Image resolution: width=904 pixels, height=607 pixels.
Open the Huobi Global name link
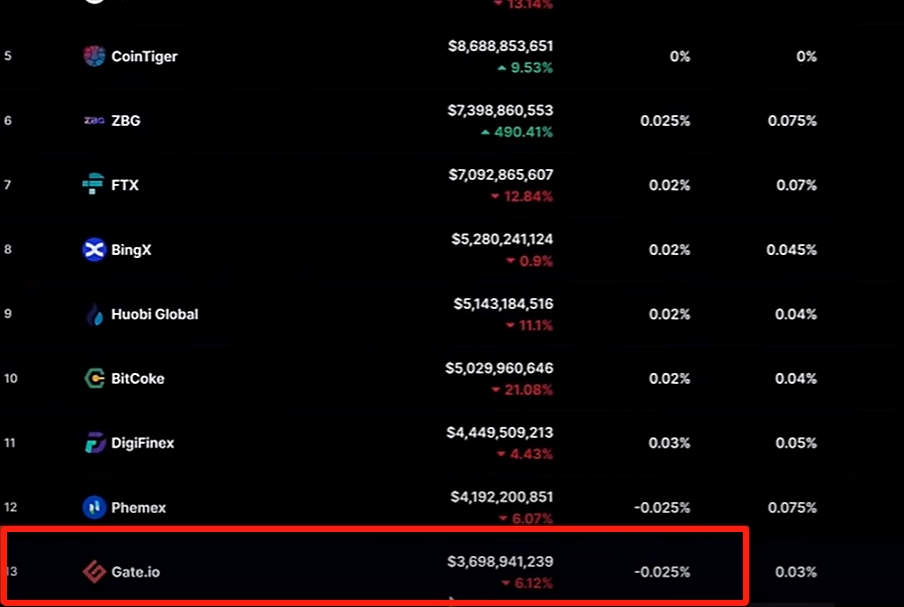tap(155, 314)
